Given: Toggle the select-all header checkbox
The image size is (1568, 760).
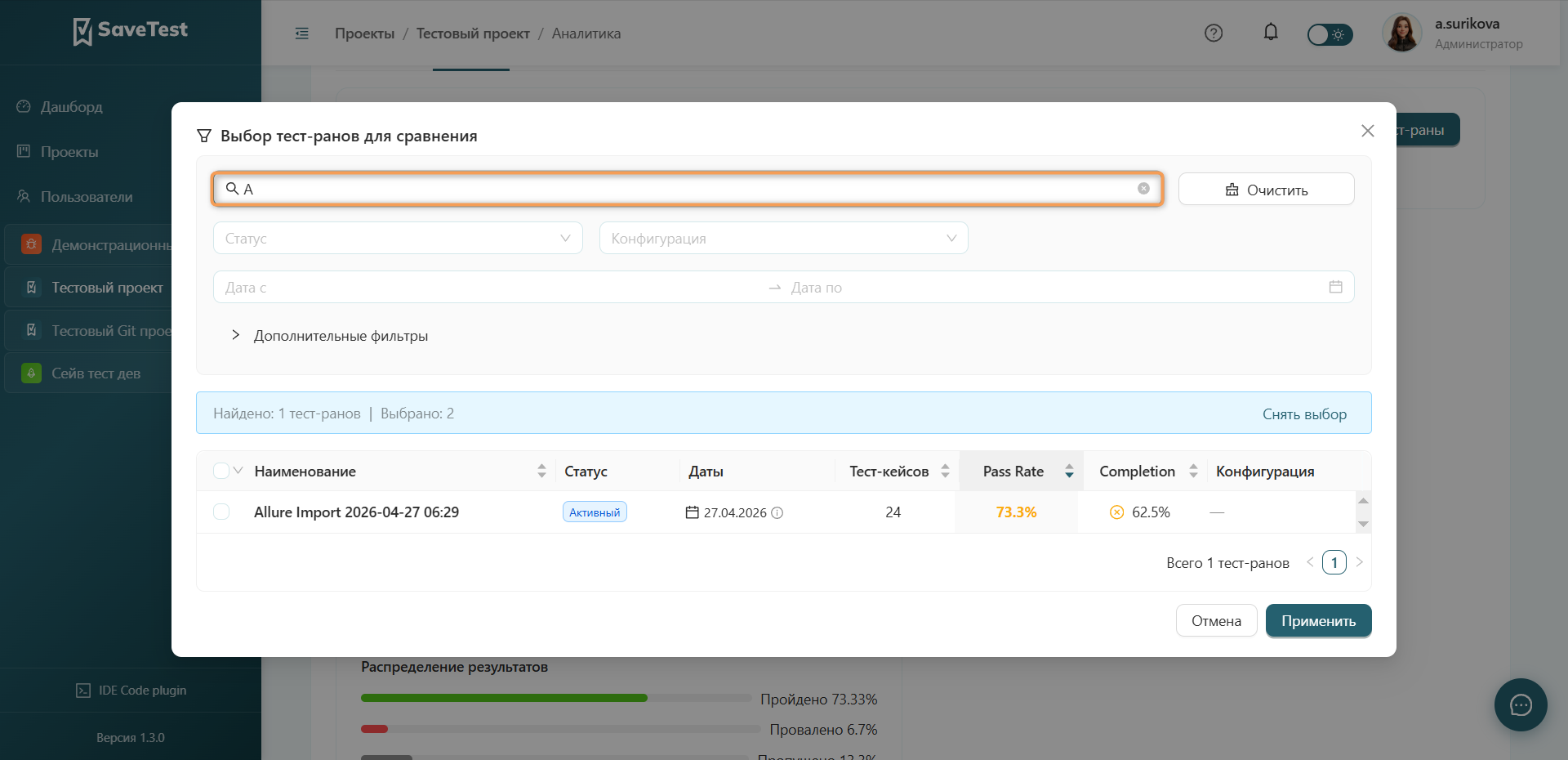Looking at the screenshot, I should 220,471.
